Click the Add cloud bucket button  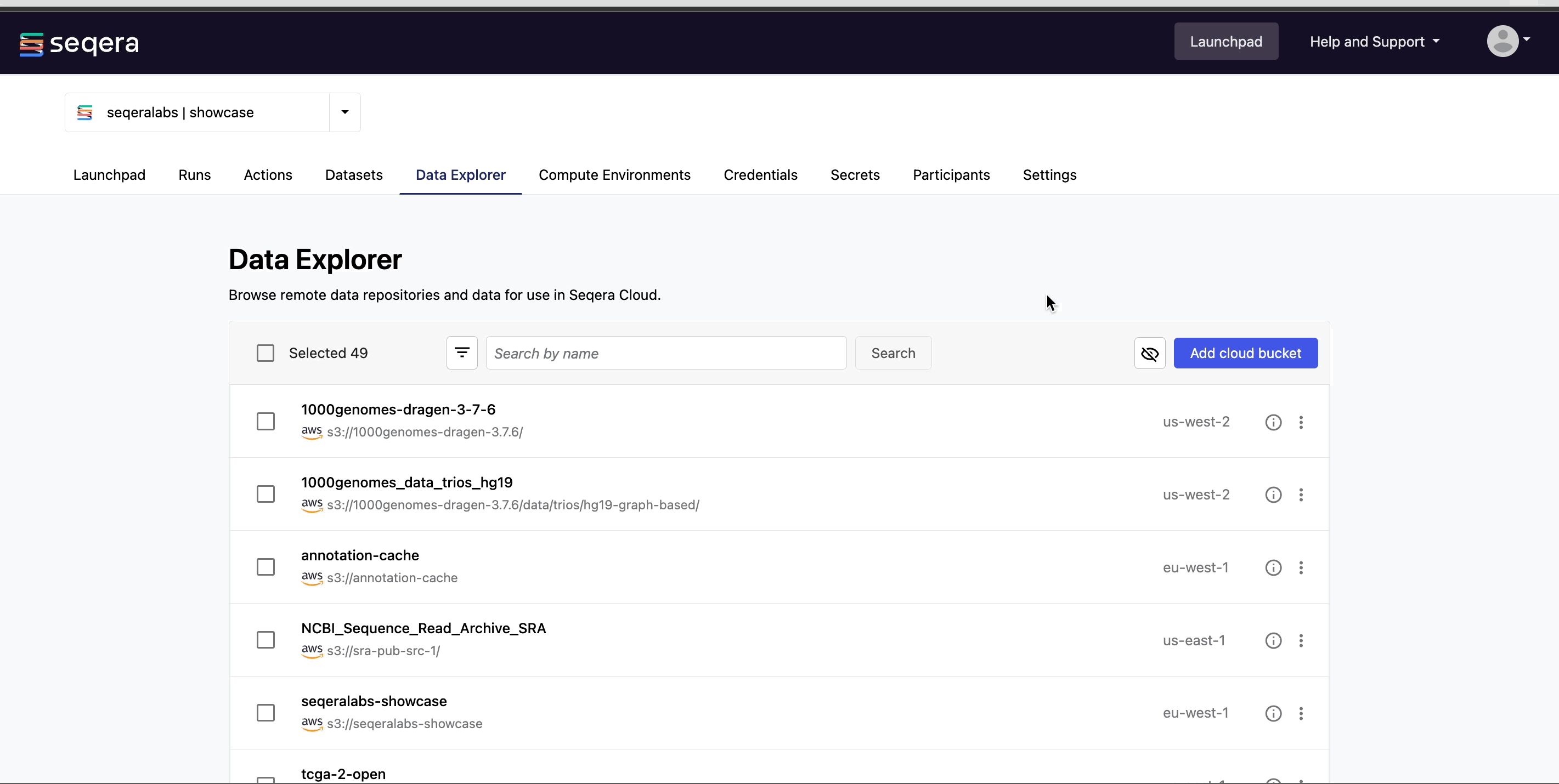coord(1245,353)
